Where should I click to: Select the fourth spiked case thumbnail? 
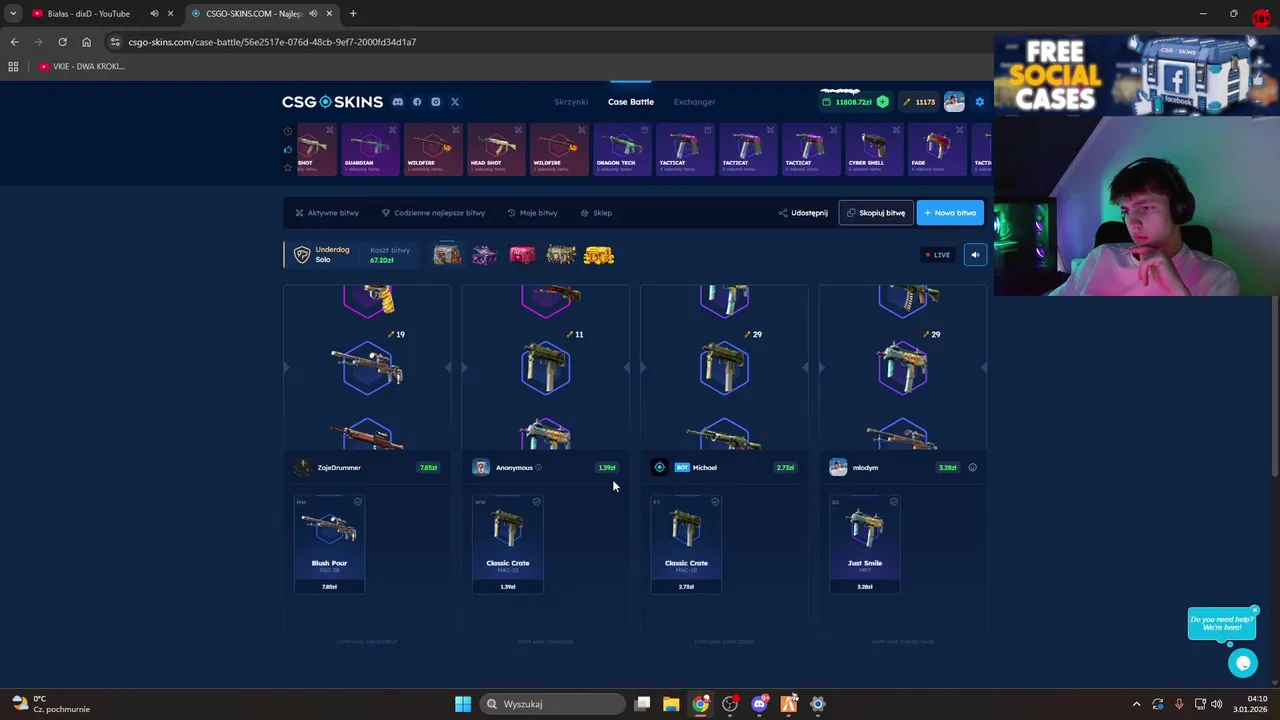point(561,255)
